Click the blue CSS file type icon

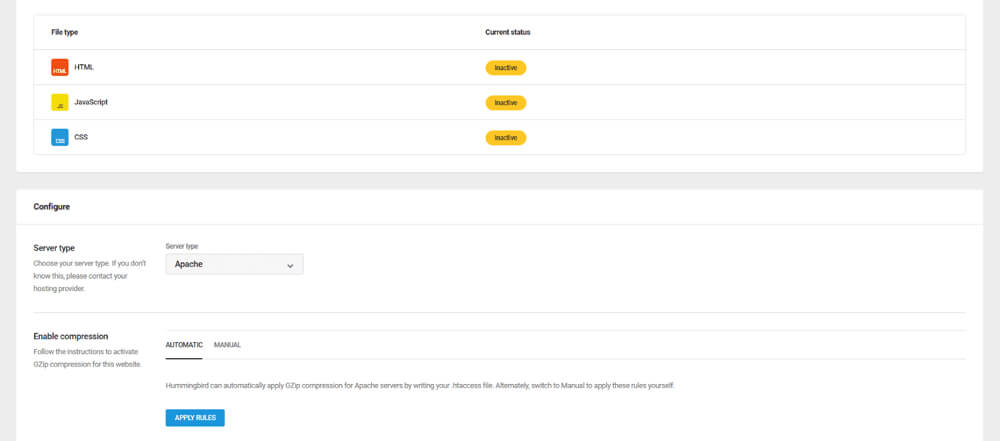(x=59, y=137)
